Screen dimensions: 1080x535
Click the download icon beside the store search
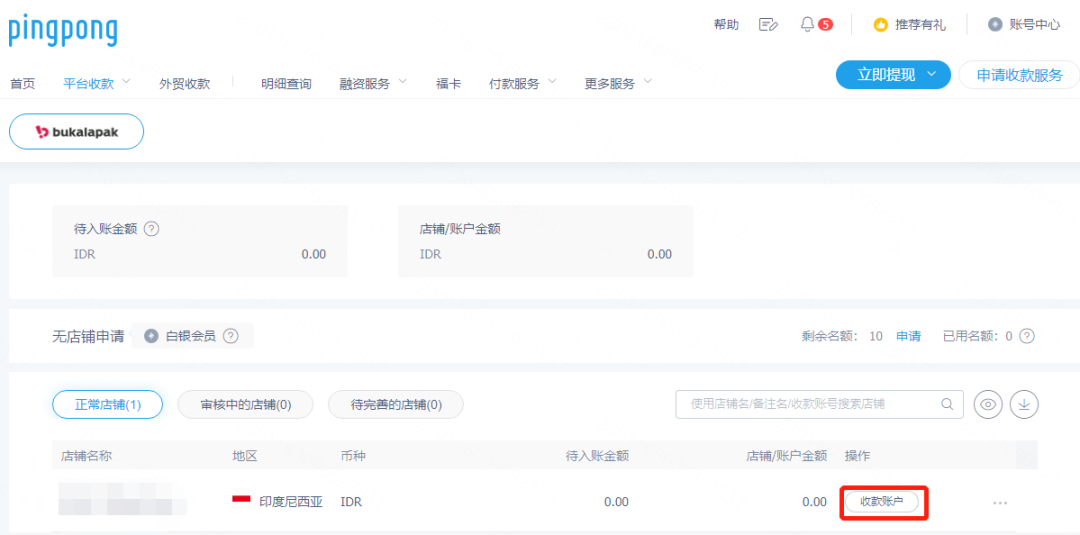tap(1023, 404)
